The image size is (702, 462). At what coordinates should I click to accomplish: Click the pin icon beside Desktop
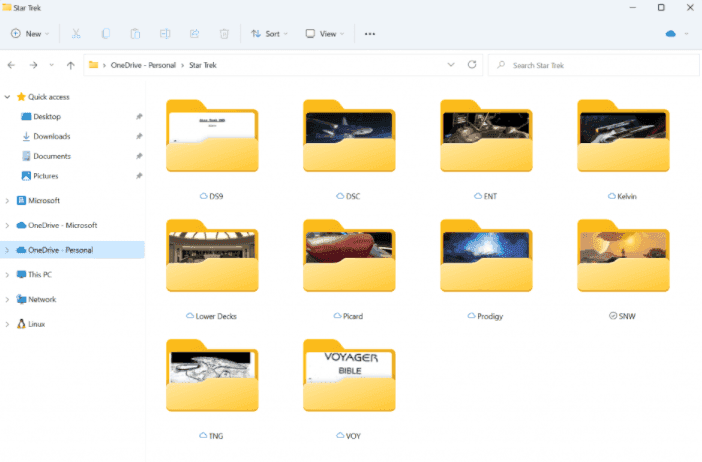[x=139, y=116]
